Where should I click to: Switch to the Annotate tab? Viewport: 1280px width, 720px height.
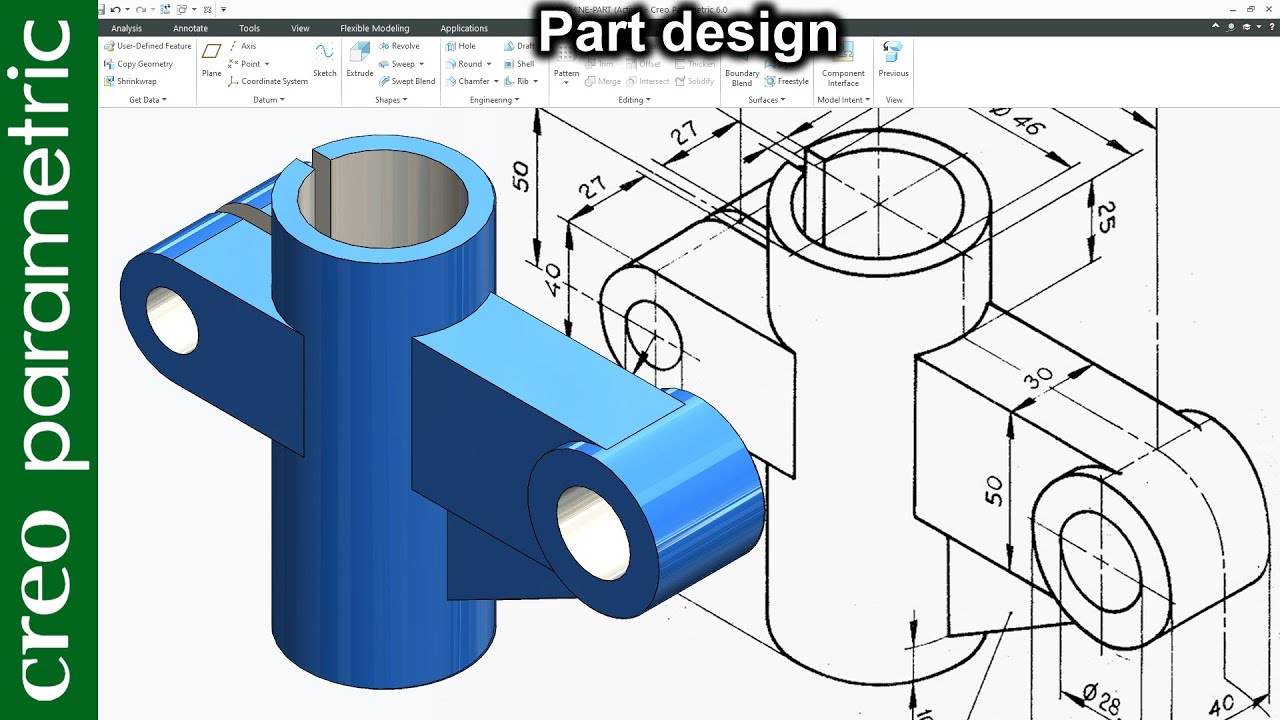(190, 28)
